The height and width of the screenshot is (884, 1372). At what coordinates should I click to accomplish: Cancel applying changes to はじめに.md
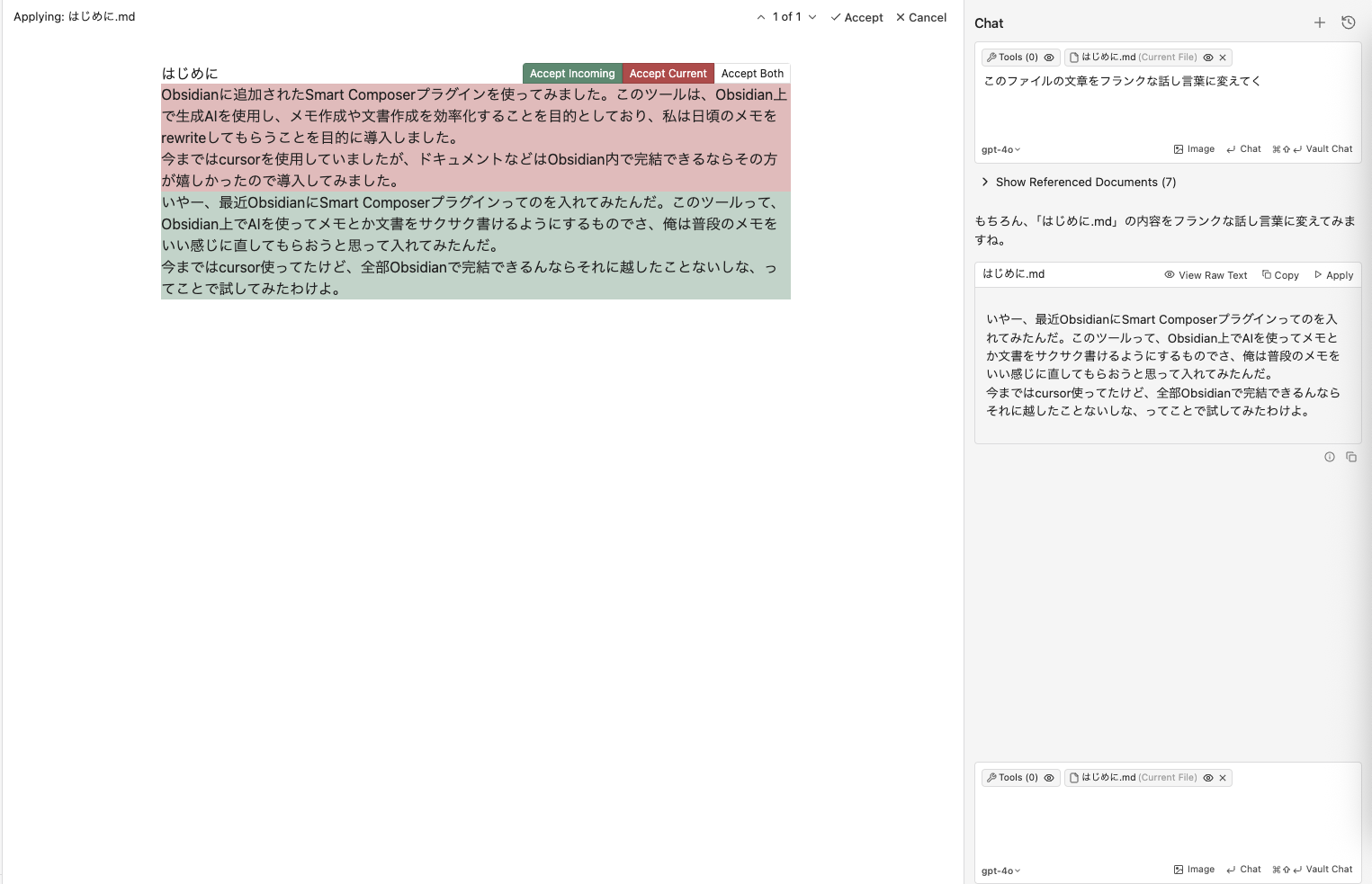pyautogui.click(x=921, y=17)
